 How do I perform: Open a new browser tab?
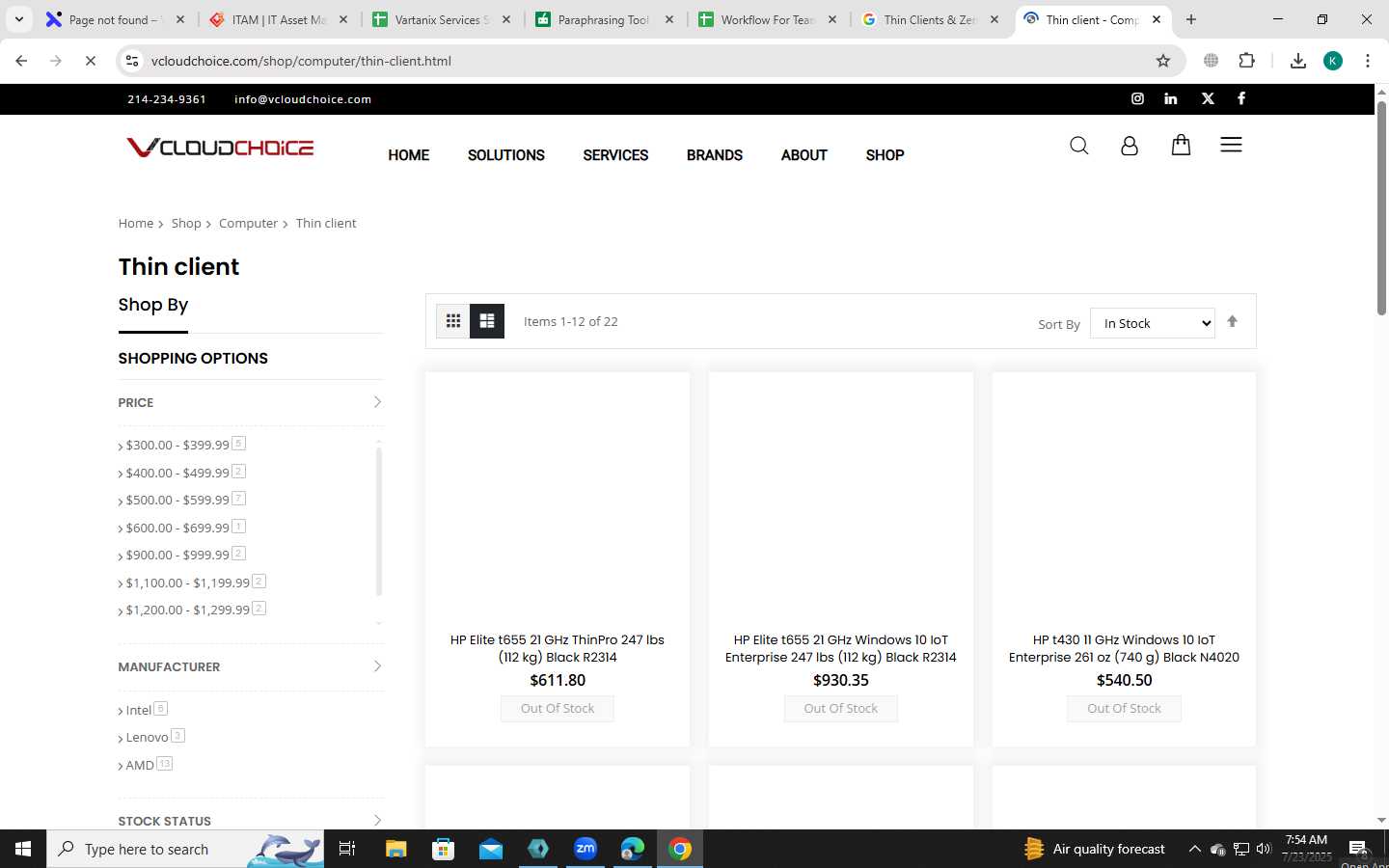coord(1191,19)
